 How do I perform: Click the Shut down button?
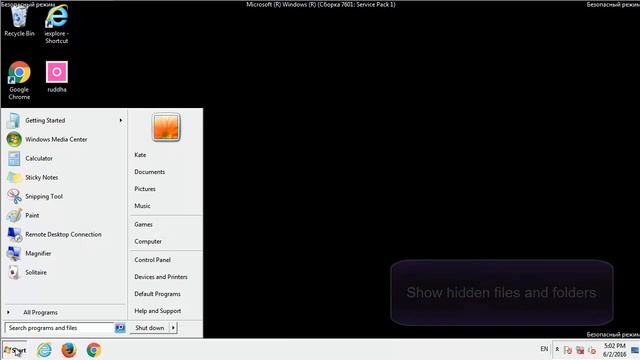coord(149,328)
